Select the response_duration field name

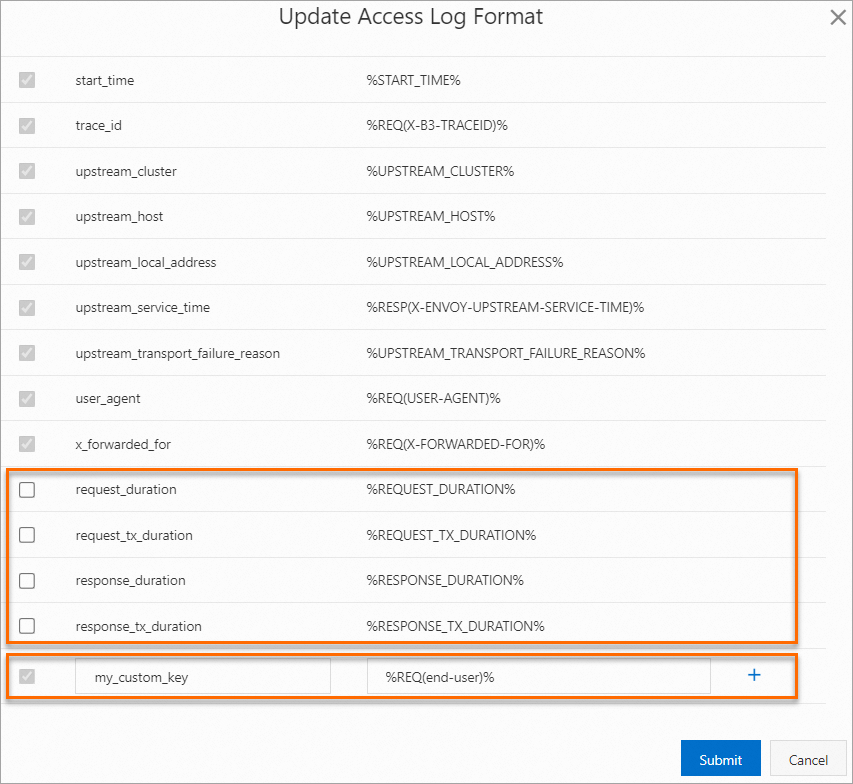(131, 581)
